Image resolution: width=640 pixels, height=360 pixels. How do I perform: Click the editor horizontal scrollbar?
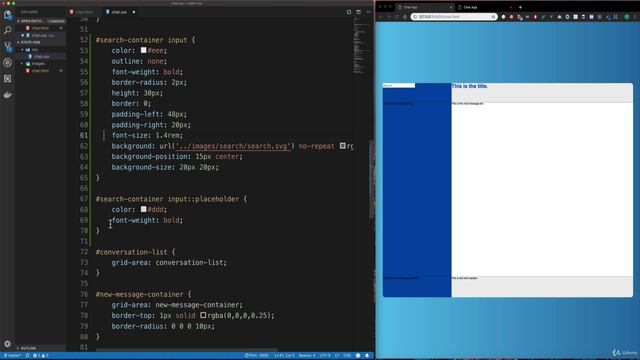187,350
